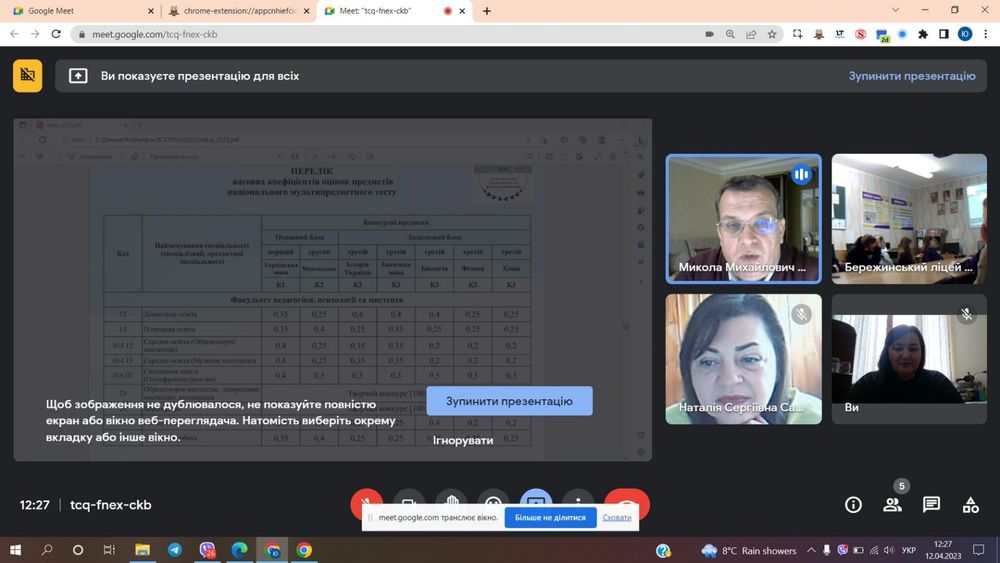Open Chrome three-dot menu

[985, 34]
